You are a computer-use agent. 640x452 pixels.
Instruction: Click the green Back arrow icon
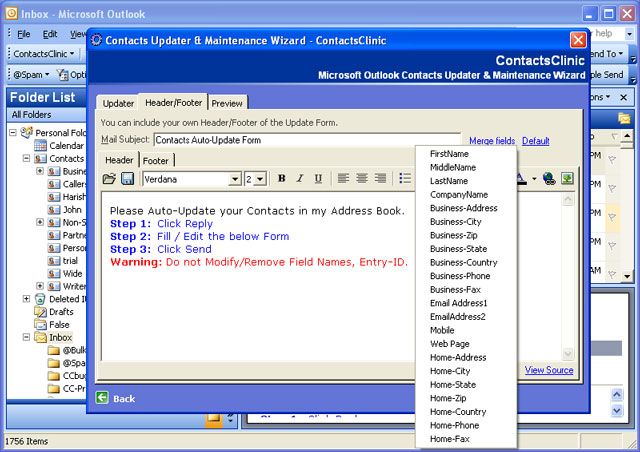point(102,398)
